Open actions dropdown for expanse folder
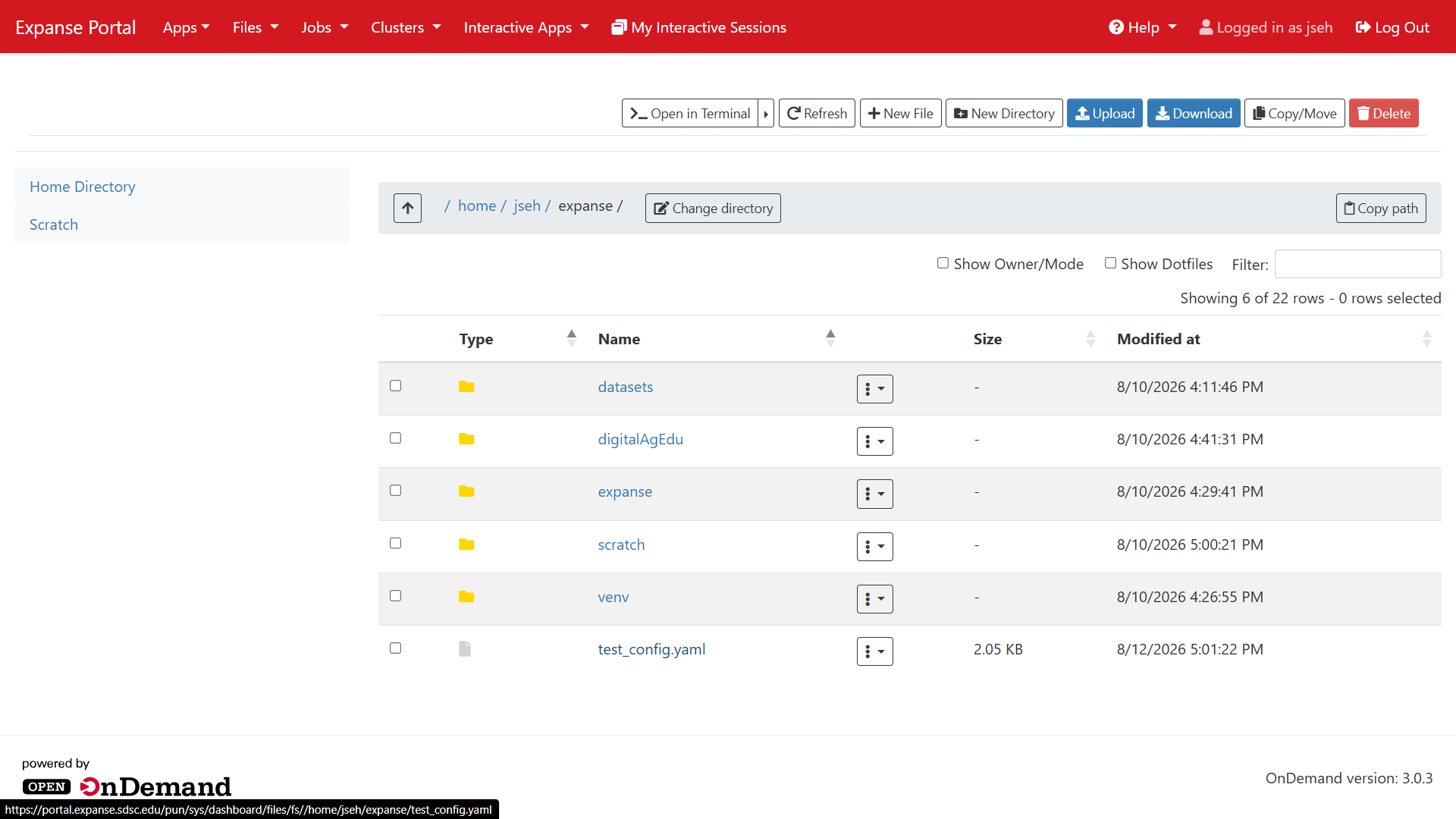Screen dimensions: 1456x819 coord(874,494)
